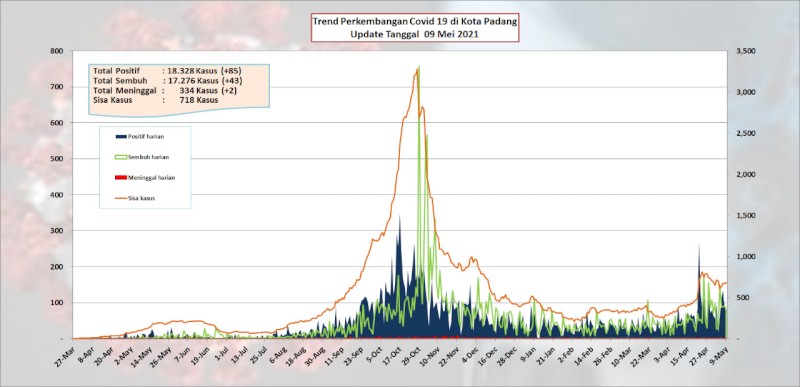The width and height of the screenshot is (800, 387).
Task: Click the 800 left axis value
Action: coord(58,51)
